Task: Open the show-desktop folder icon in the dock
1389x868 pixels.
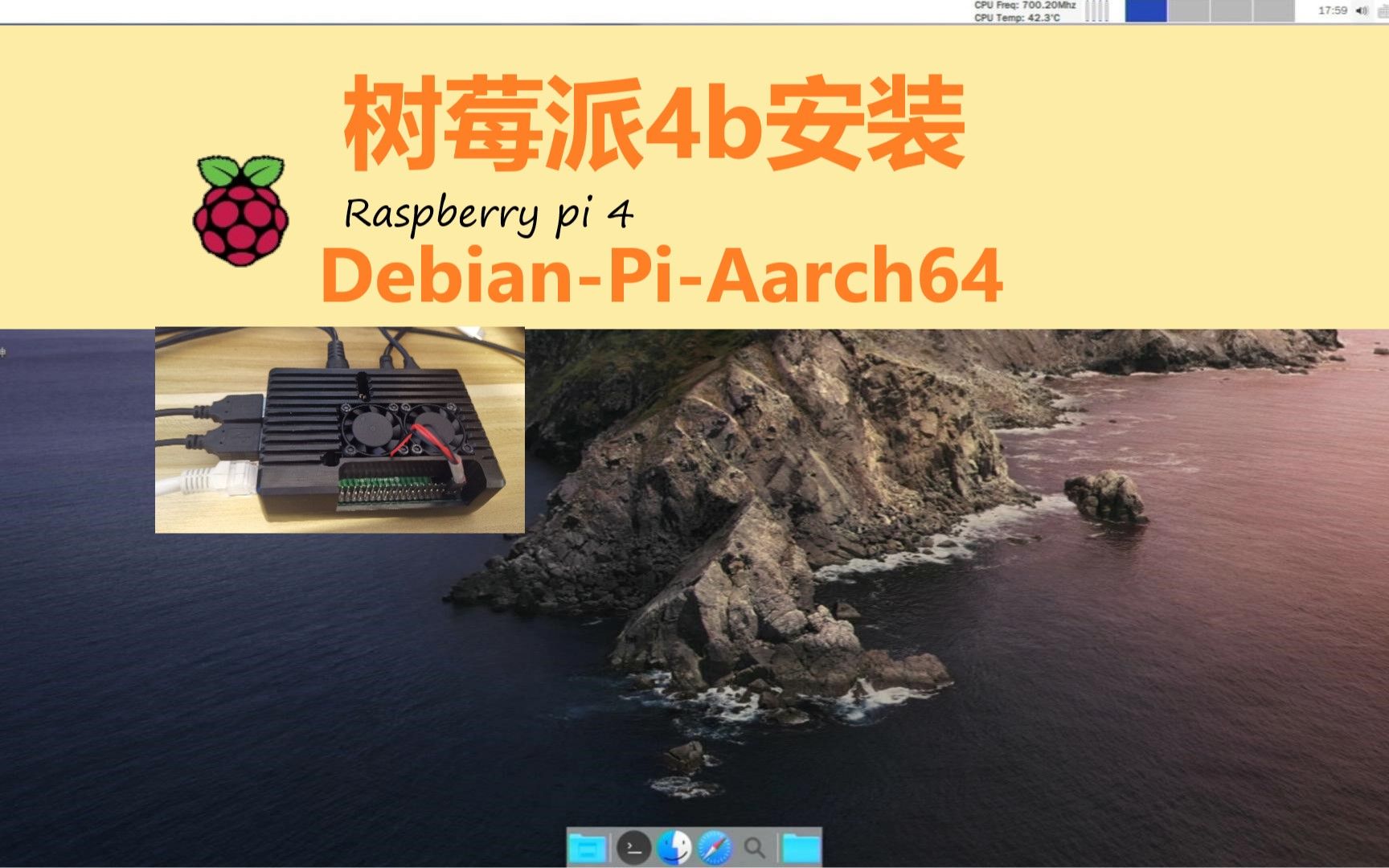Action: pyautogui.click(x=587, y=848)
